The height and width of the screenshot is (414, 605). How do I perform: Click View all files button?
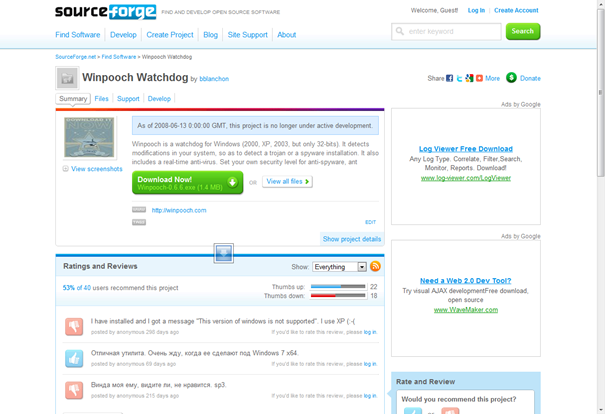(287, 181)
